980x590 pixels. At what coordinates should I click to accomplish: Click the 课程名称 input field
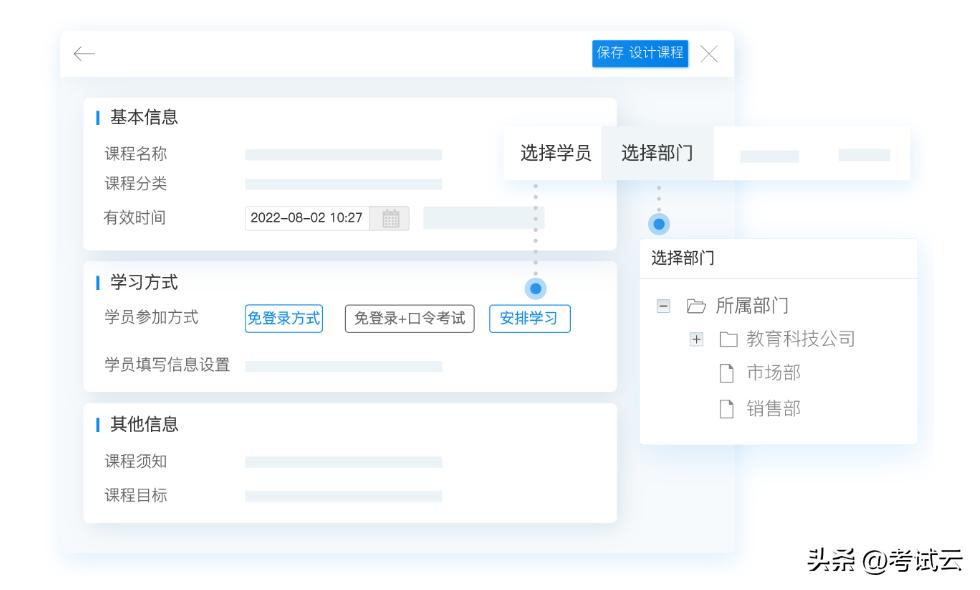pos(345,155)
